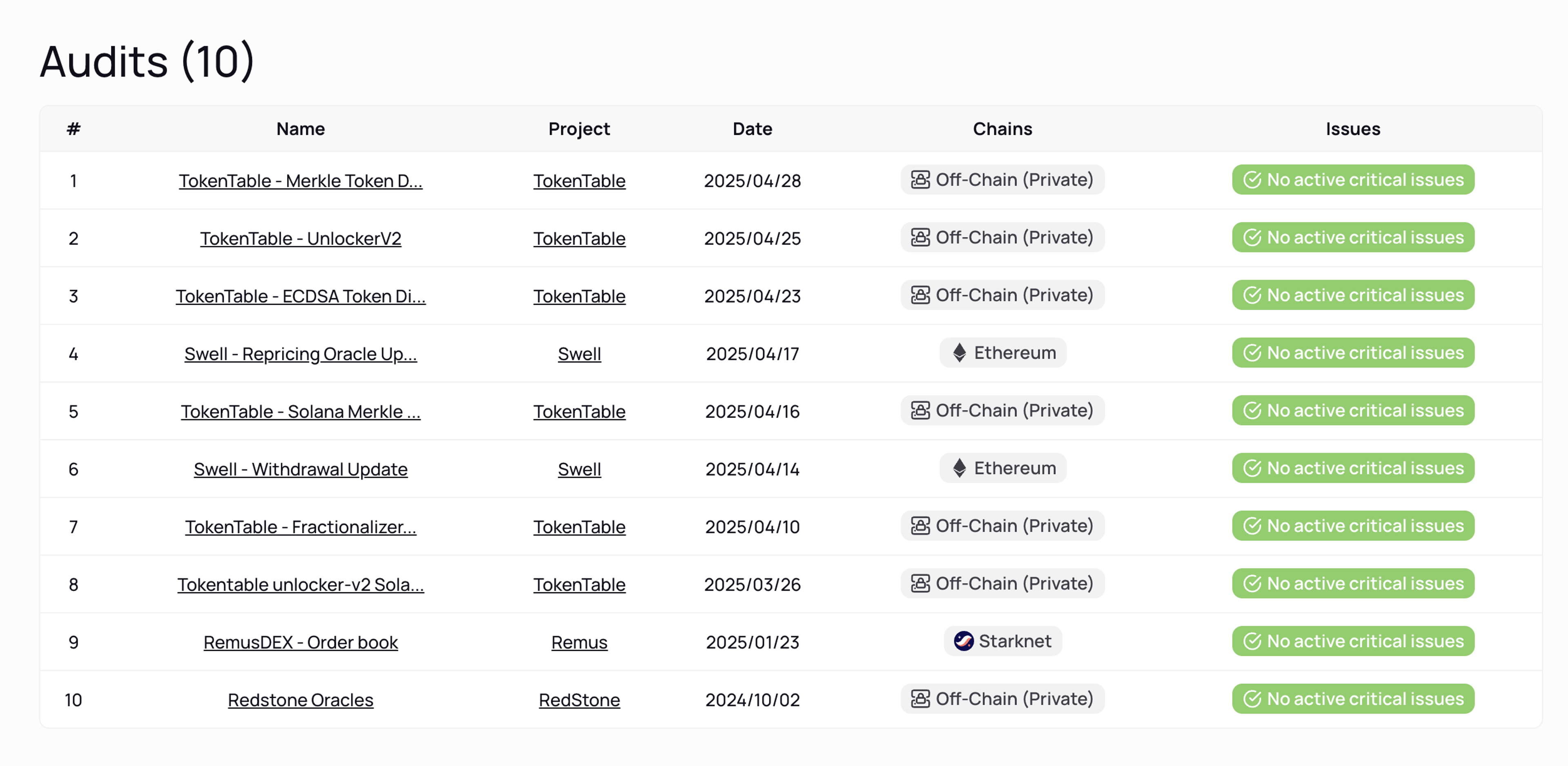The width and height of the screenshot is (1568, 766).
Task: Click the Off-Chain lock icon on TokenTable Fractionalizer row
Action: [921, 525]
